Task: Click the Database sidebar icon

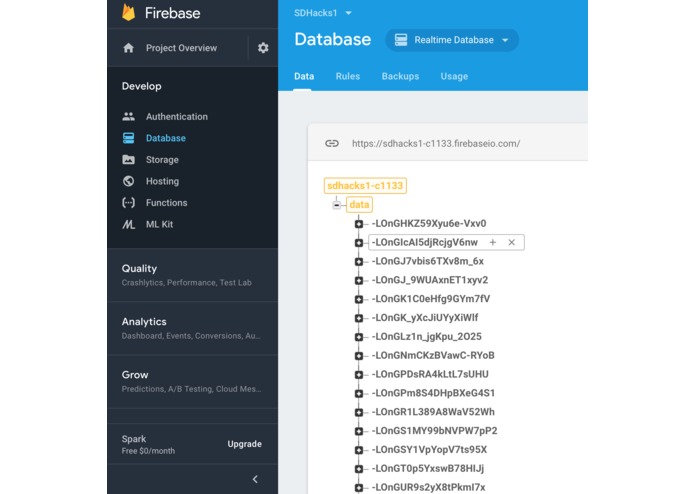Action: click(129, 138)
